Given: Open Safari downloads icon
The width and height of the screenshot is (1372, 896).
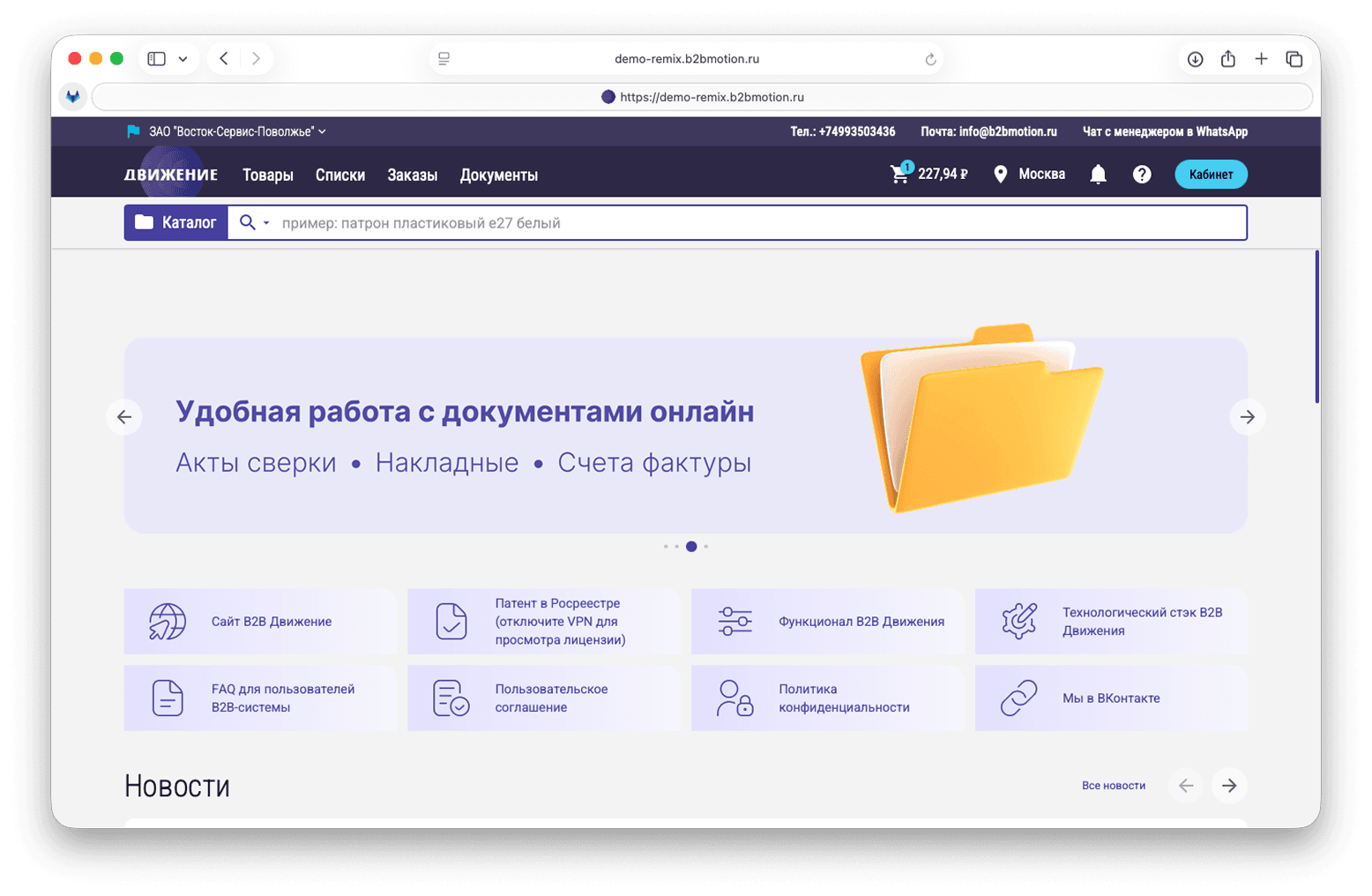Looking at the screenshot, I should click(x=1195, y=59).
